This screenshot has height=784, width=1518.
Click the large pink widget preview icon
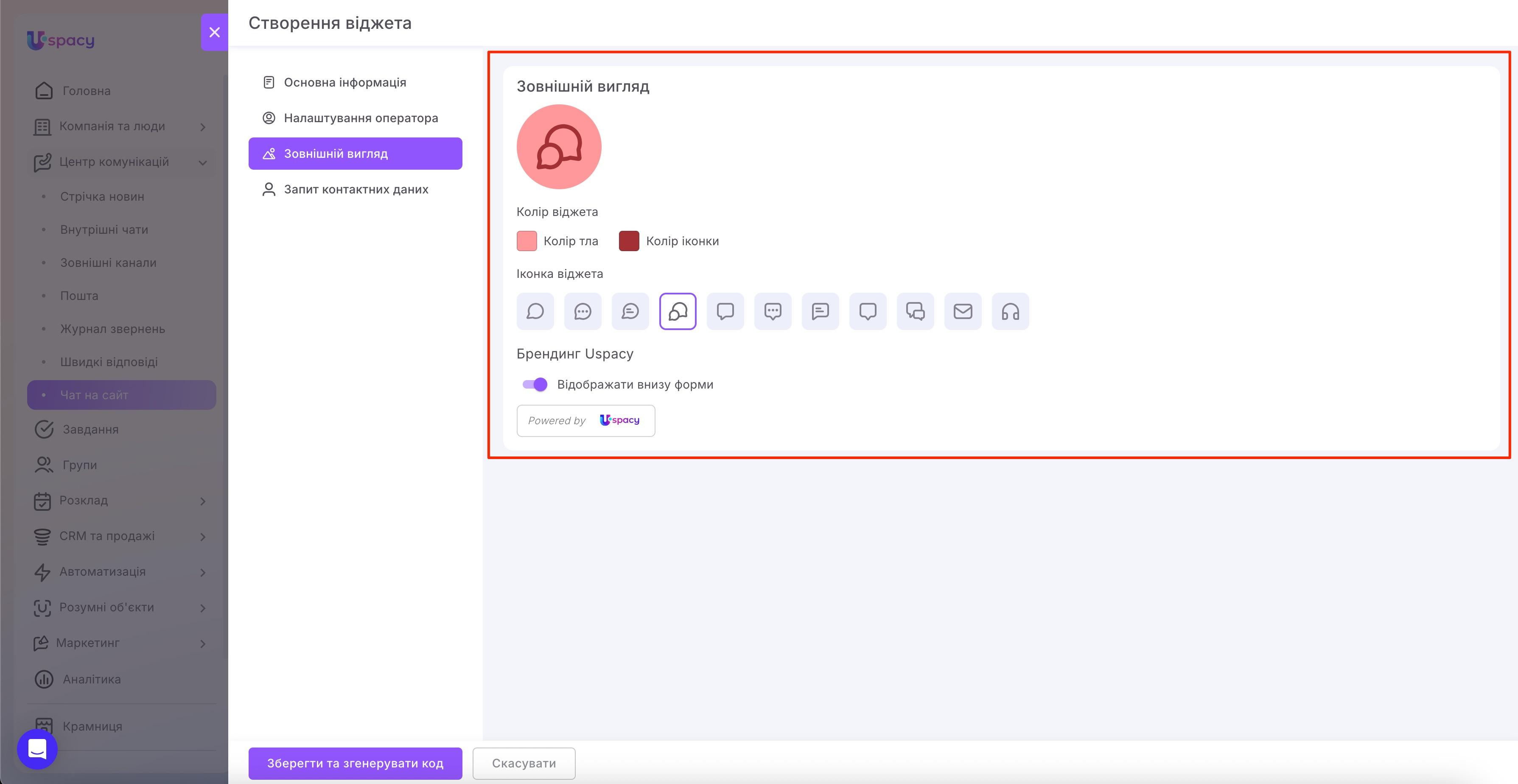559,147
